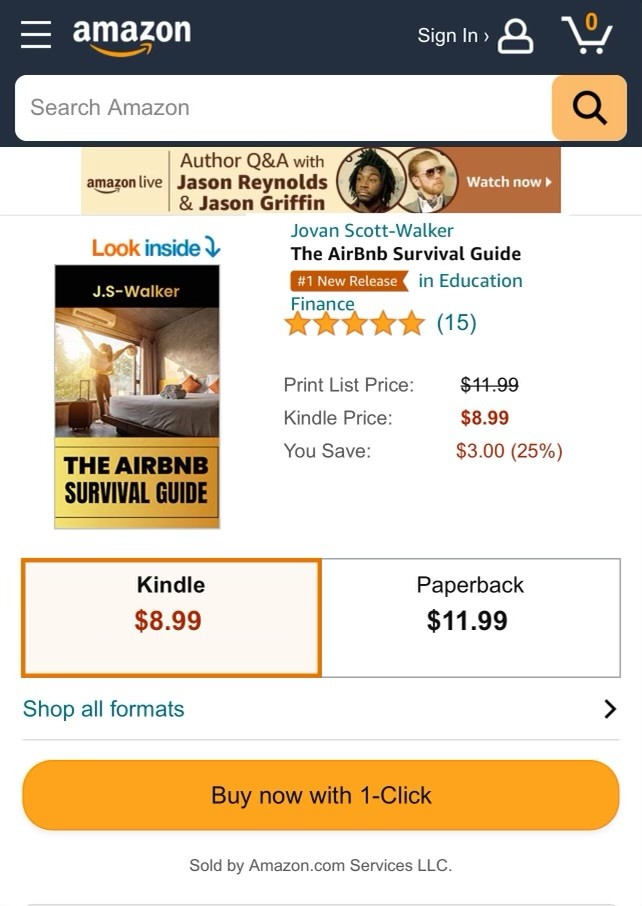Open Shop all formats link
Viewport: 642px width, 906px height.
(103, 709)
